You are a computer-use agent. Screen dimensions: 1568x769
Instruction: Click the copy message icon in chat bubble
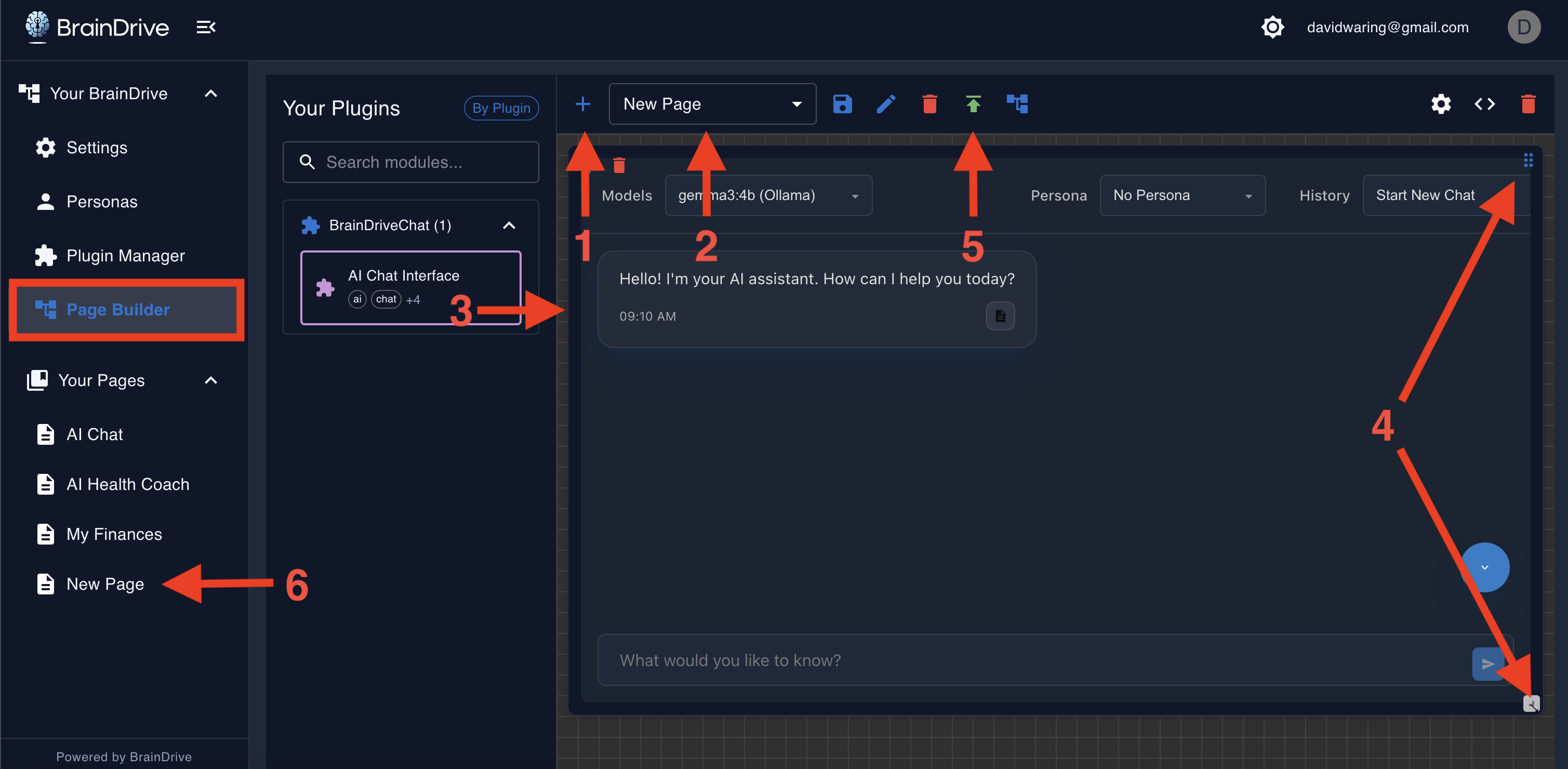click(x=1000, y=316)
